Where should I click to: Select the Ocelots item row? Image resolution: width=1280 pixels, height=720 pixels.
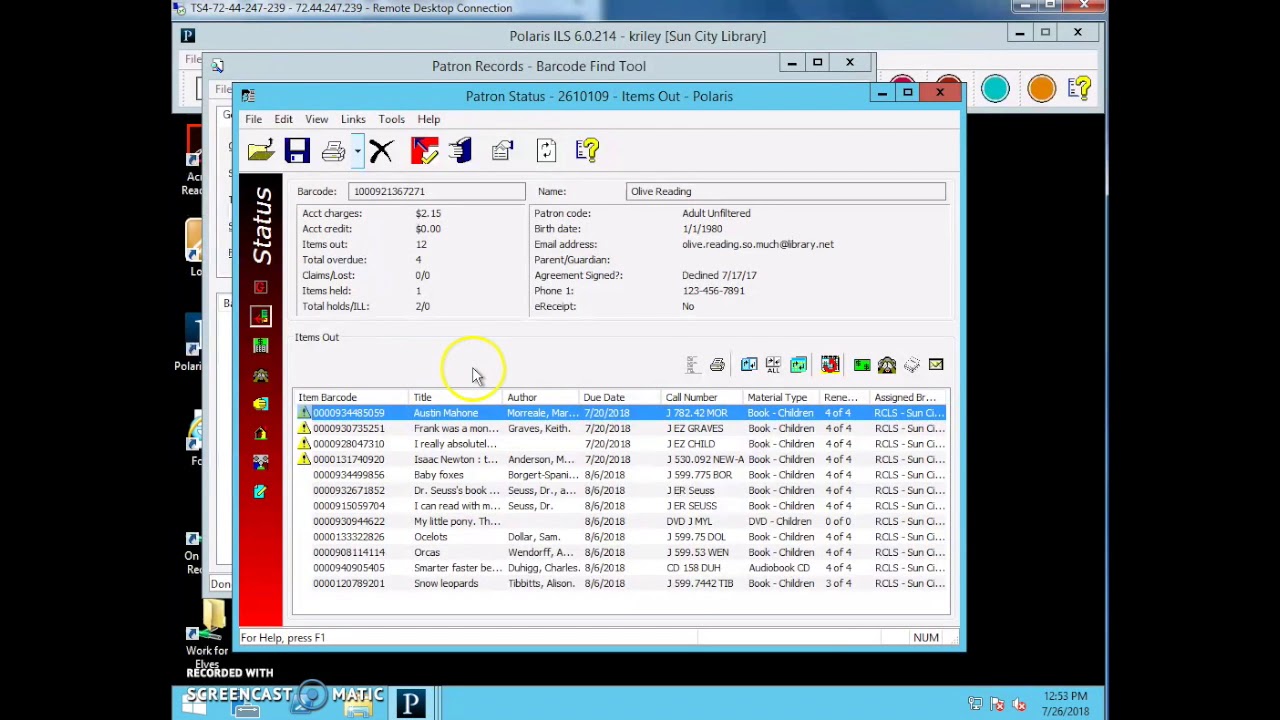pyautogui.click(x=621, y=537)
